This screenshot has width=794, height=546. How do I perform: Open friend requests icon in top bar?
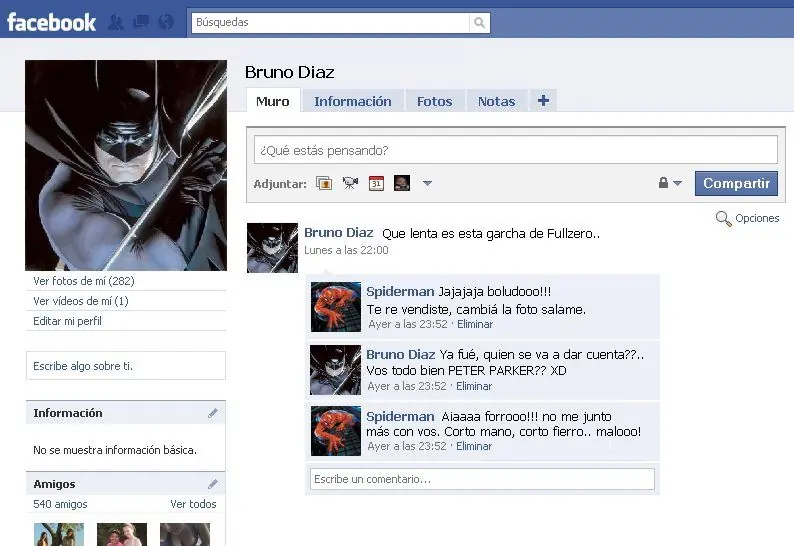(x=116, y=22)
